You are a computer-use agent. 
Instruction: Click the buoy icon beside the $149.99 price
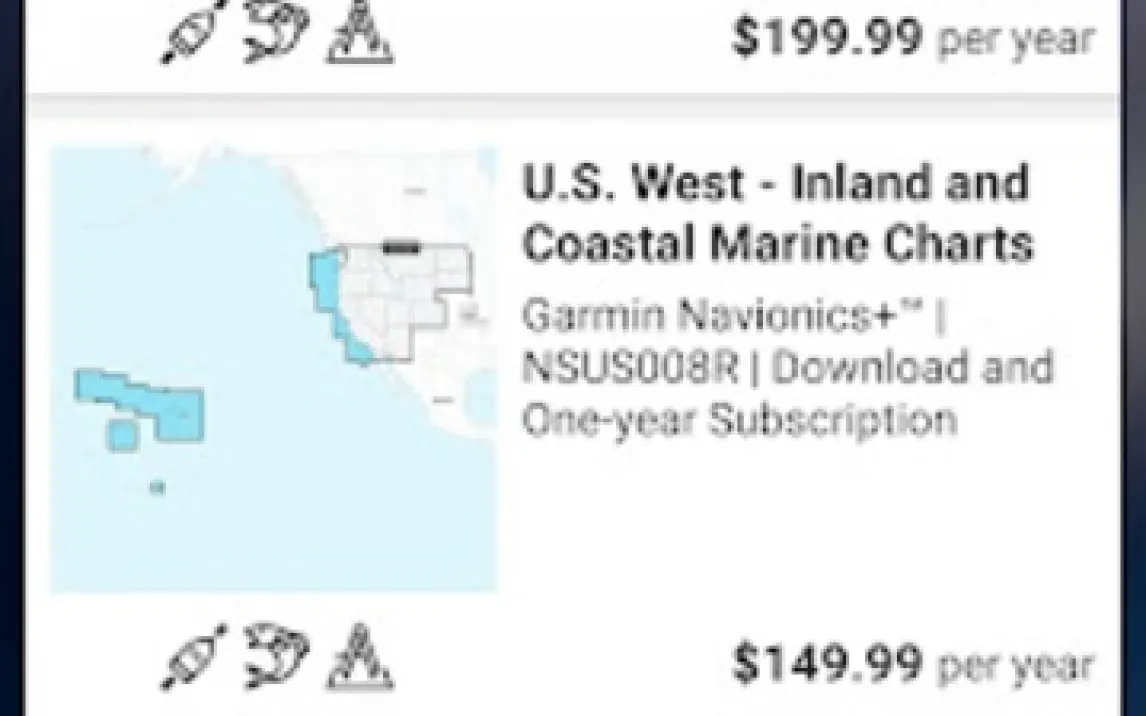point(362,656)
